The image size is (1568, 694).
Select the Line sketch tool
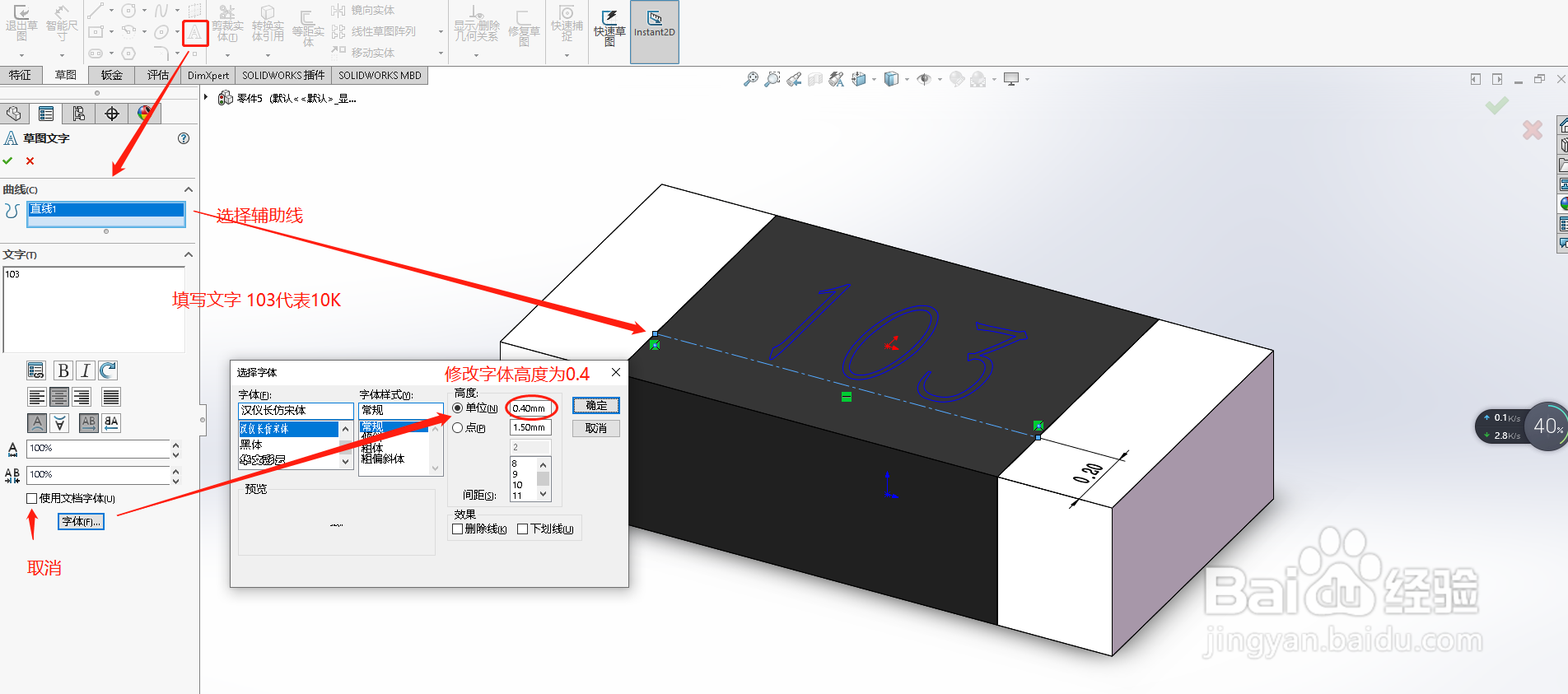click(96, 11)
